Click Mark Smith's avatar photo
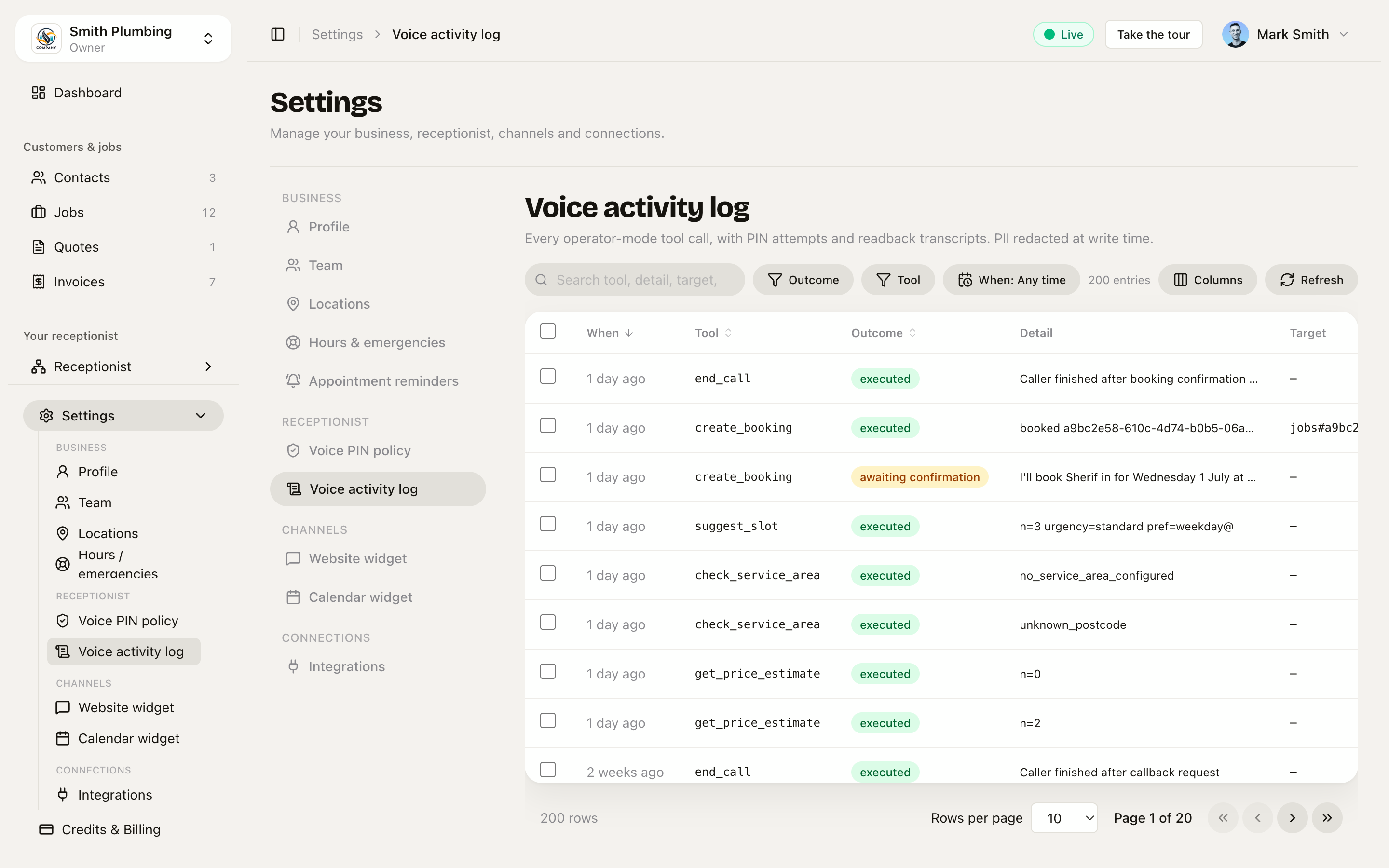Viewport: 1389px width, 868px height. click(x=1235, y=34)
